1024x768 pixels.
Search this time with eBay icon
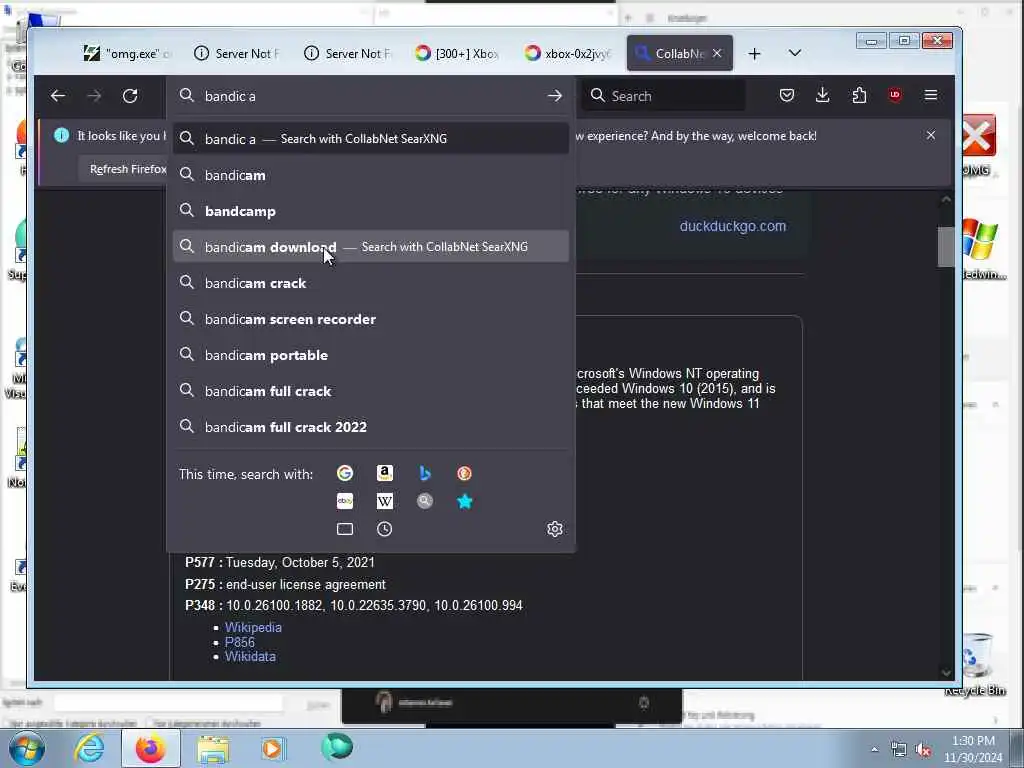pyautogui.click(x=345, y=501)
